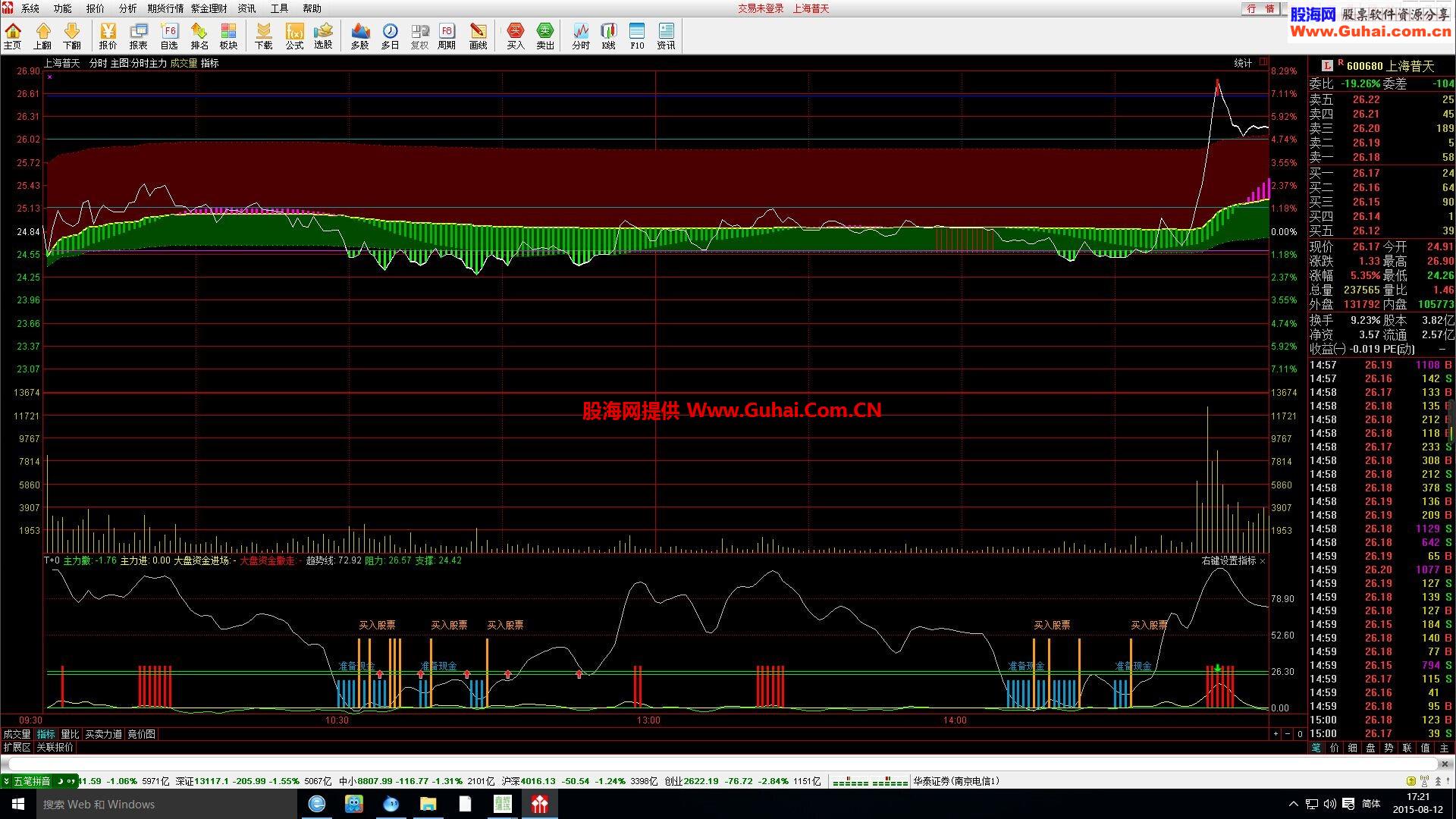Open the 功能 menu
Screen dimensions: 1456x819
pyautogui.click(x=63, y=8)
